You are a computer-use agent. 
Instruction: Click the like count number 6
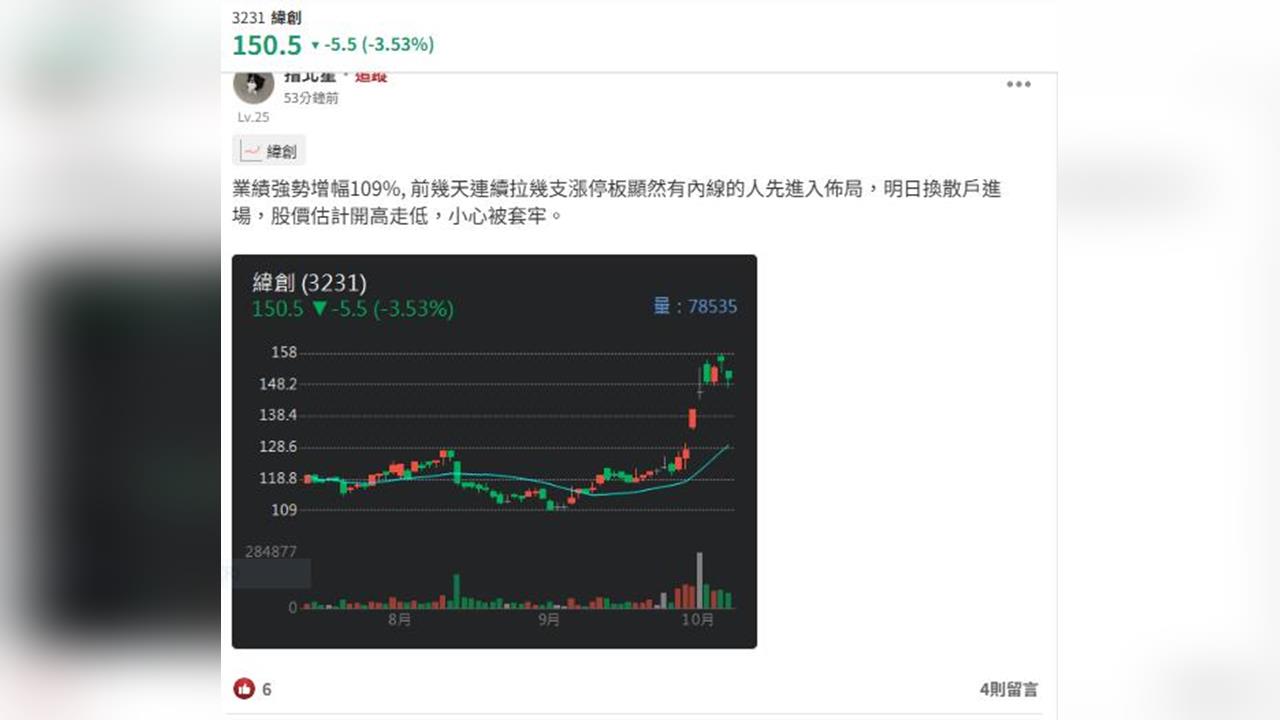[x=267, y=689]
